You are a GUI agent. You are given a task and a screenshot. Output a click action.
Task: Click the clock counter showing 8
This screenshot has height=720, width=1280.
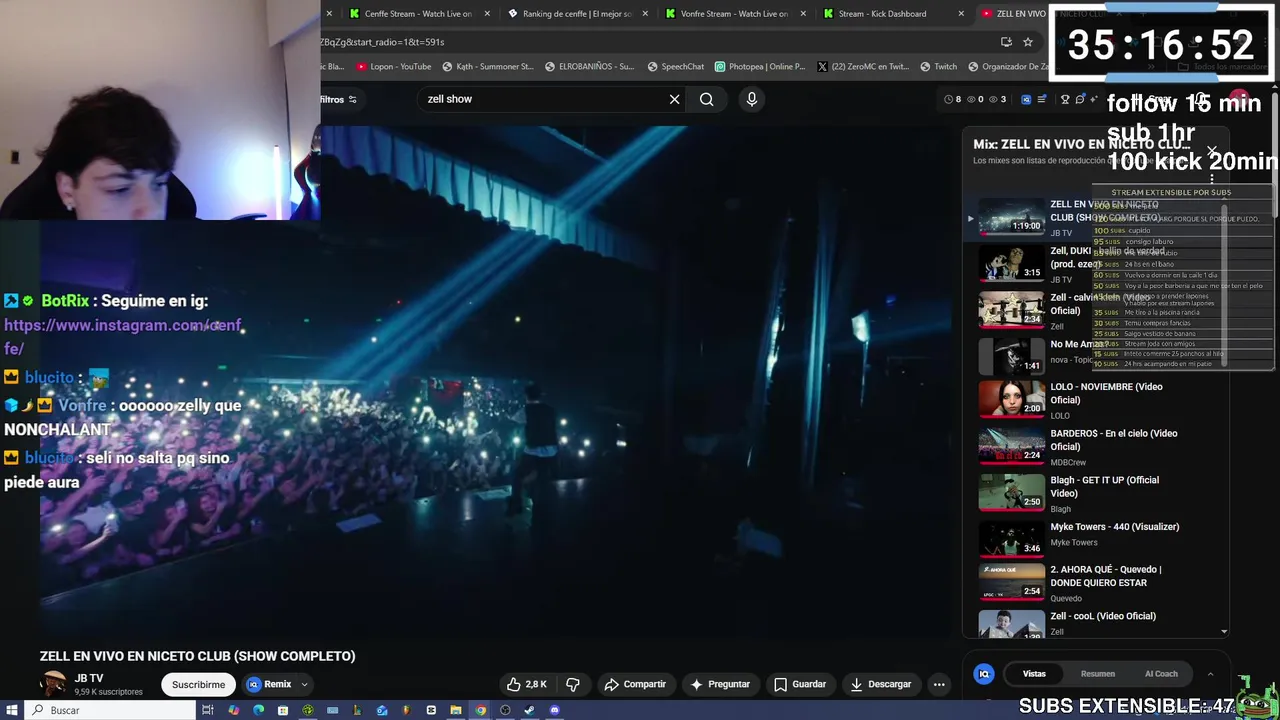pyautogui.click(x=953, y=99)
